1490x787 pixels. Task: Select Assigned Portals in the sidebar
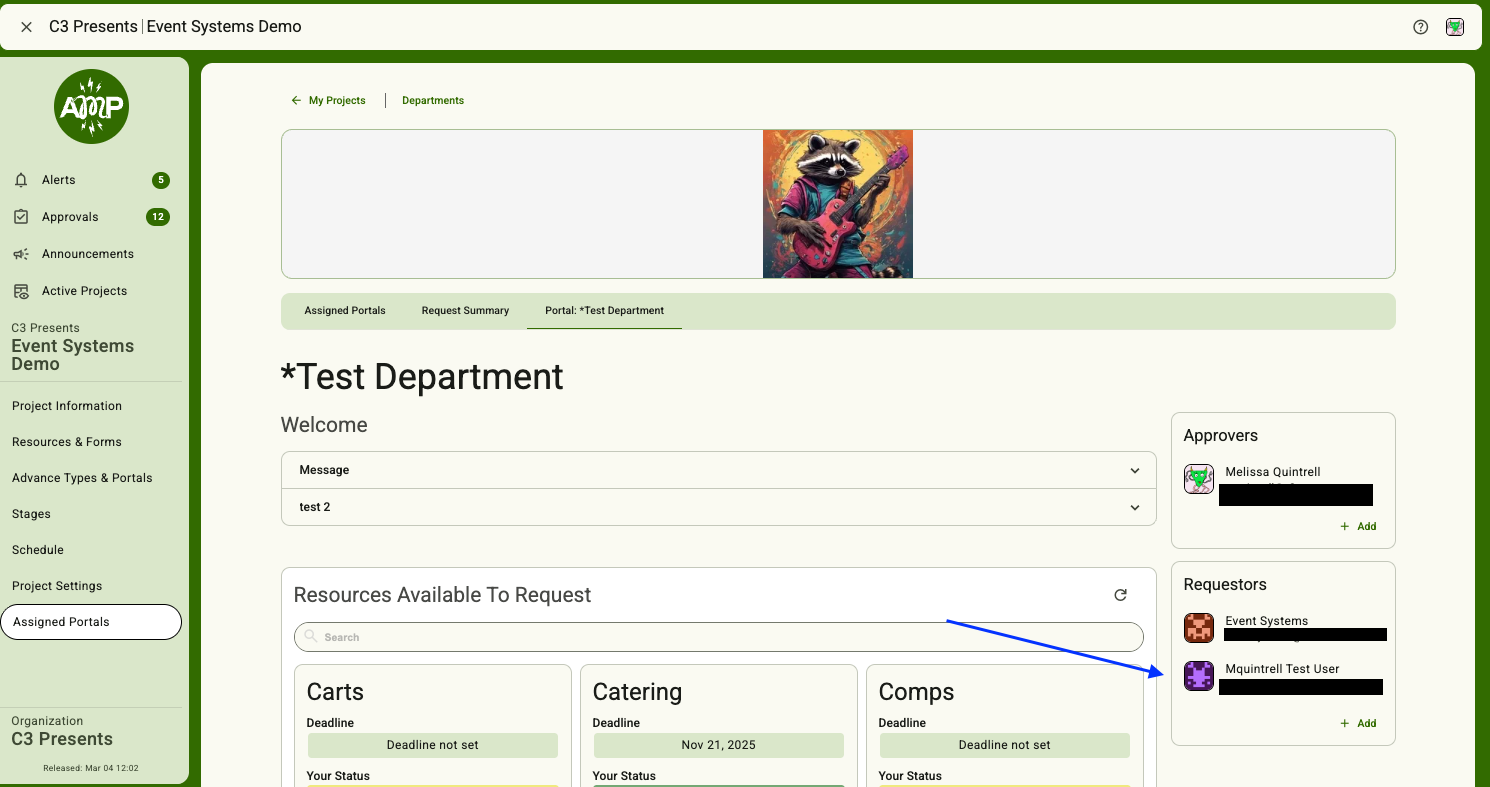tap(91, 622)
